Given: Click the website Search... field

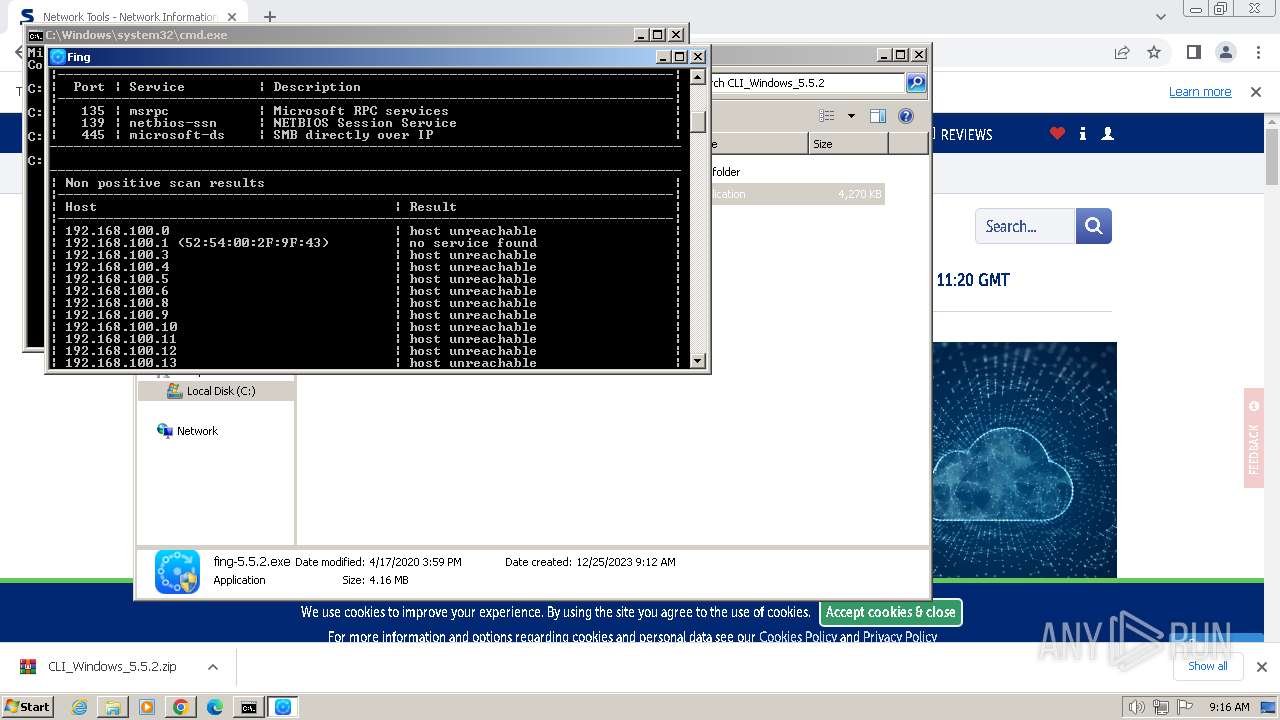Looking at the screenshot, I should [x=1025, y=226].
